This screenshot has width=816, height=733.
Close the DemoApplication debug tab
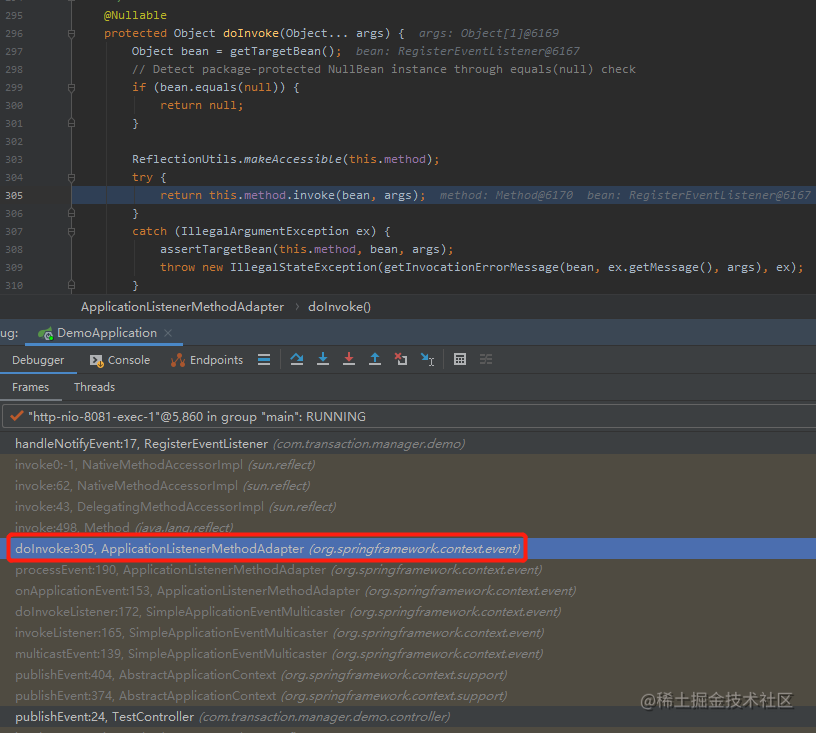pos(168,333)
